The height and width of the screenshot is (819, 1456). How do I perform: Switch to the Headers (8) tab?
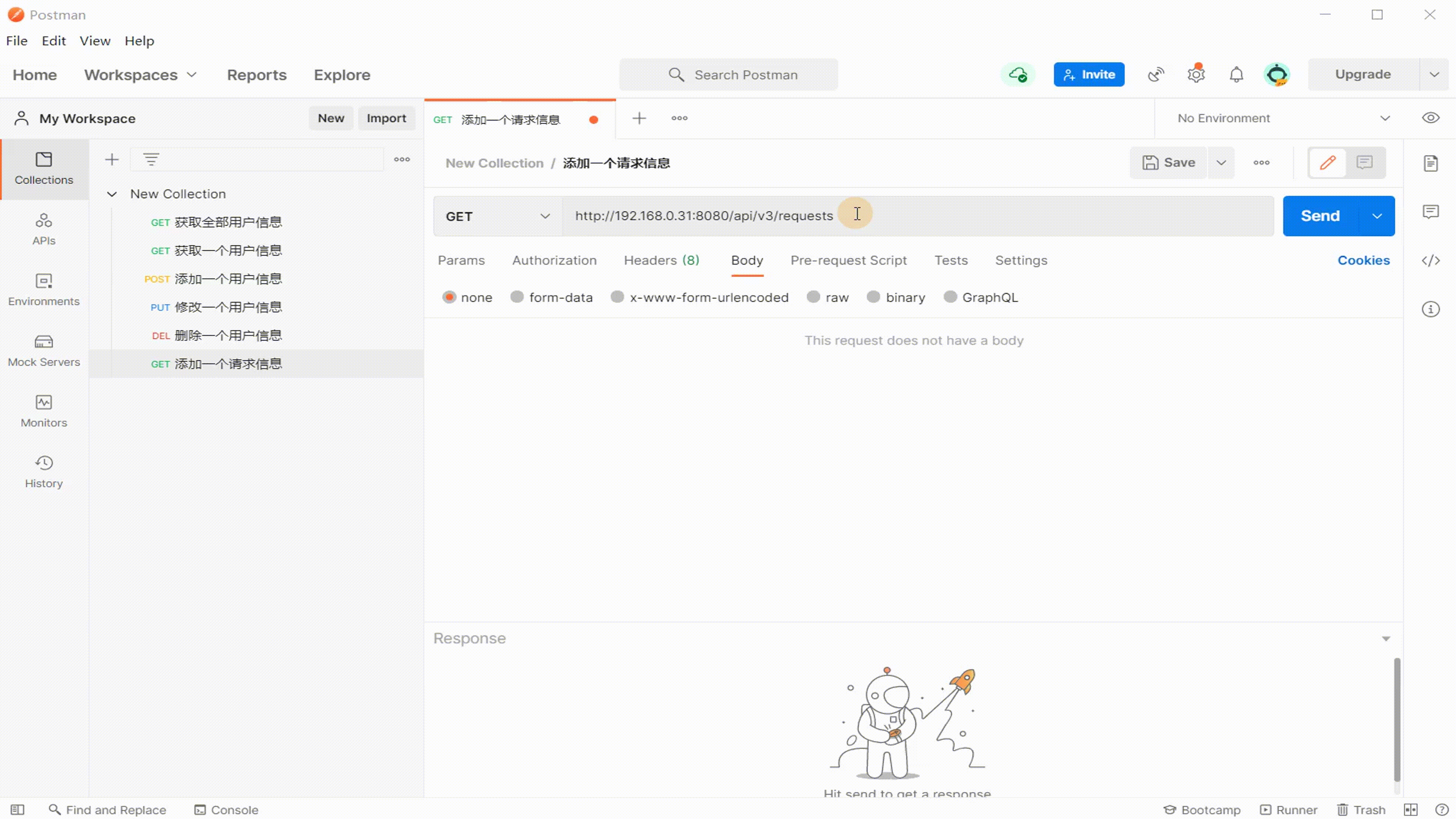click(661, 260)
